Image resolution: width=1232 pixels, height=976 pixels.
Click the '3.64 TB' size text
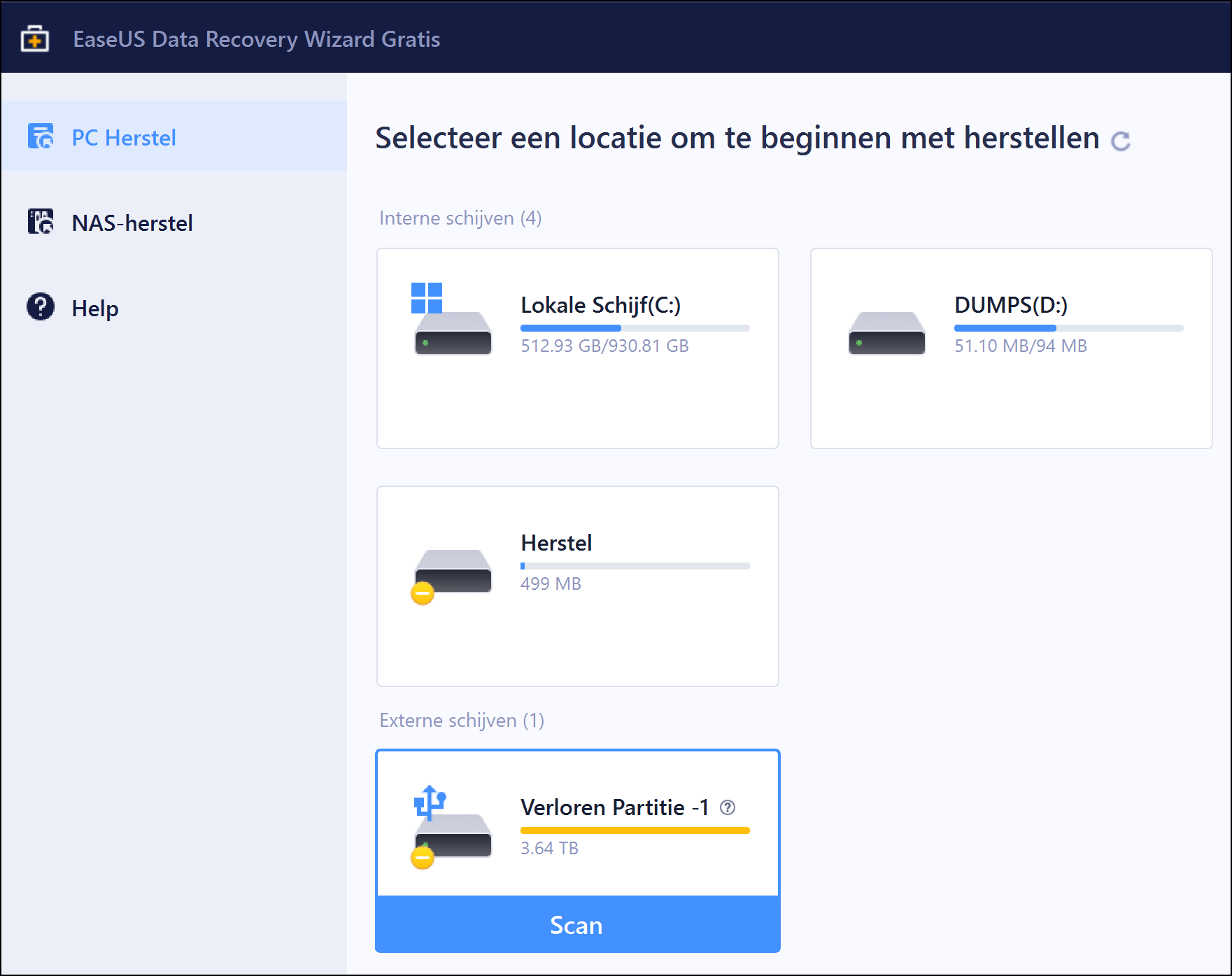(x=549, y=848)
